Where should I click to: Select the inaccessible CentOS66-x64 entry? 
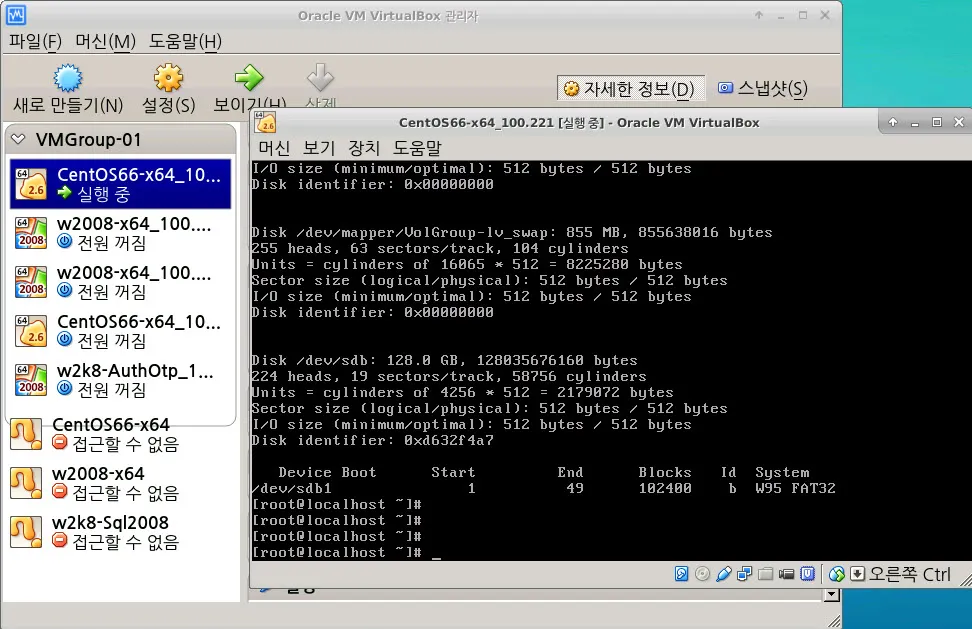coord(120,434)
